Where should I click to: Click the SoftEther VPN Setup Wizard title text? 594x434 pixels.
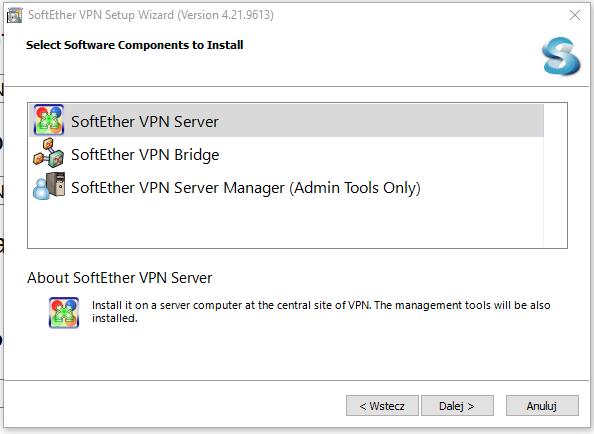pos(151,15)
